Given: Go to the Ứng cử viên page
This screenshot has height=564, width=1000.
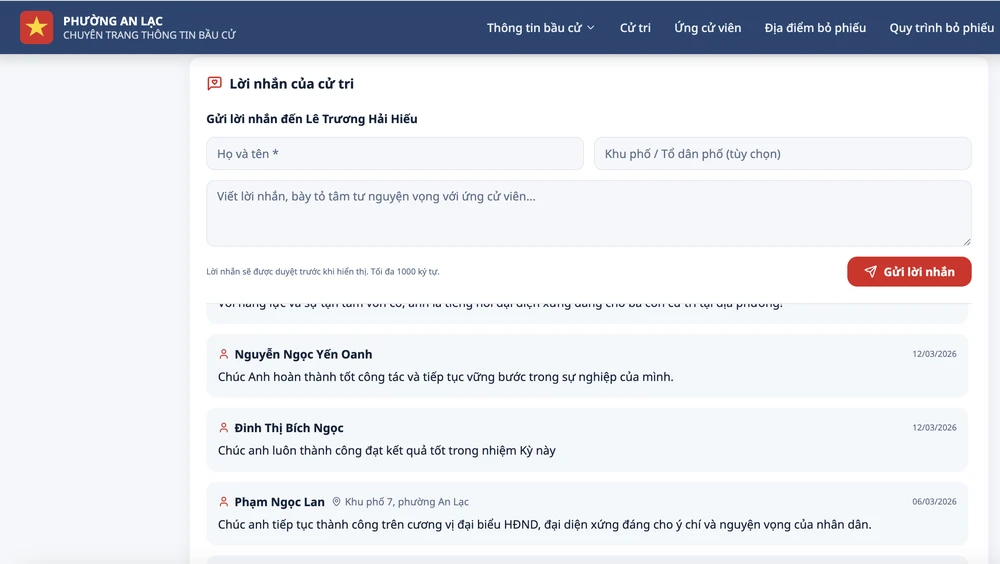Looking at the screenshot, I should pos(707,28).
